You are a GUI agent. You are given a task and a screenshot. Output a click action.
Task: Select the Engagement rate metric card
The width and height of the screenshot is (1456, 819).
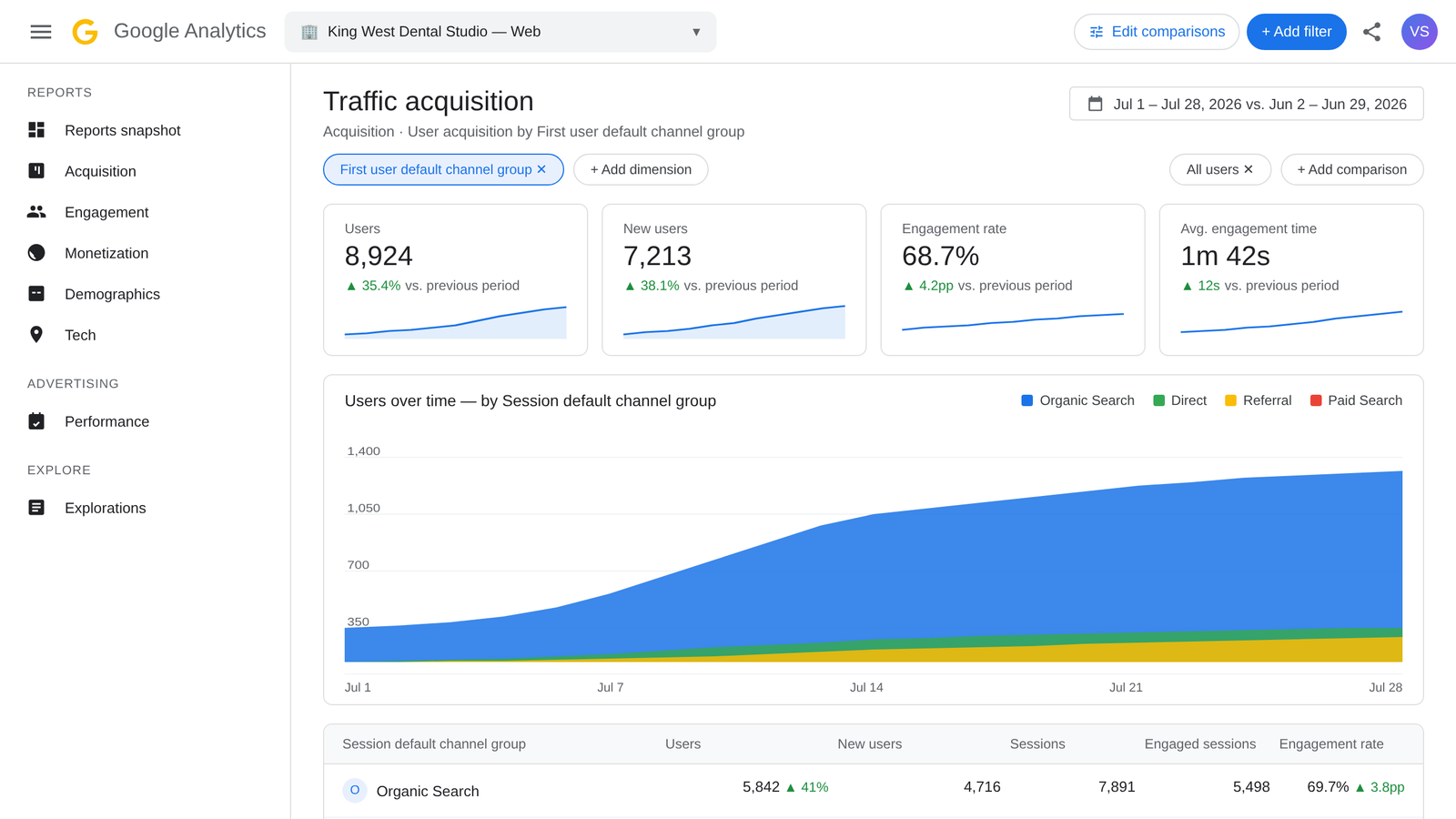[x=1013, y=279]
